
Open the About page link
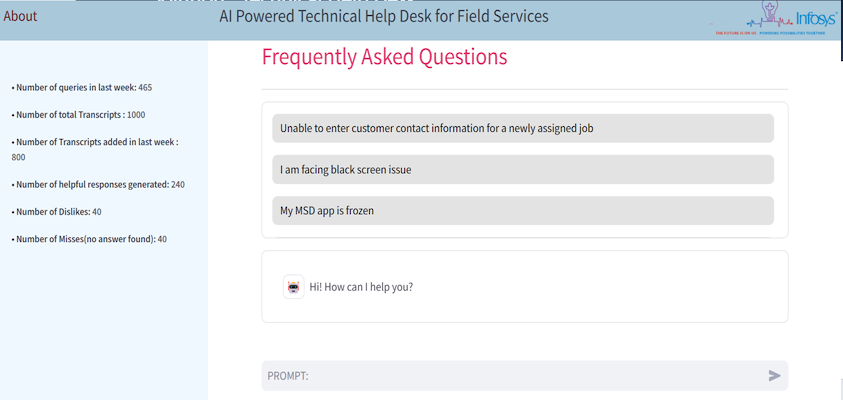tap(20, 16)
